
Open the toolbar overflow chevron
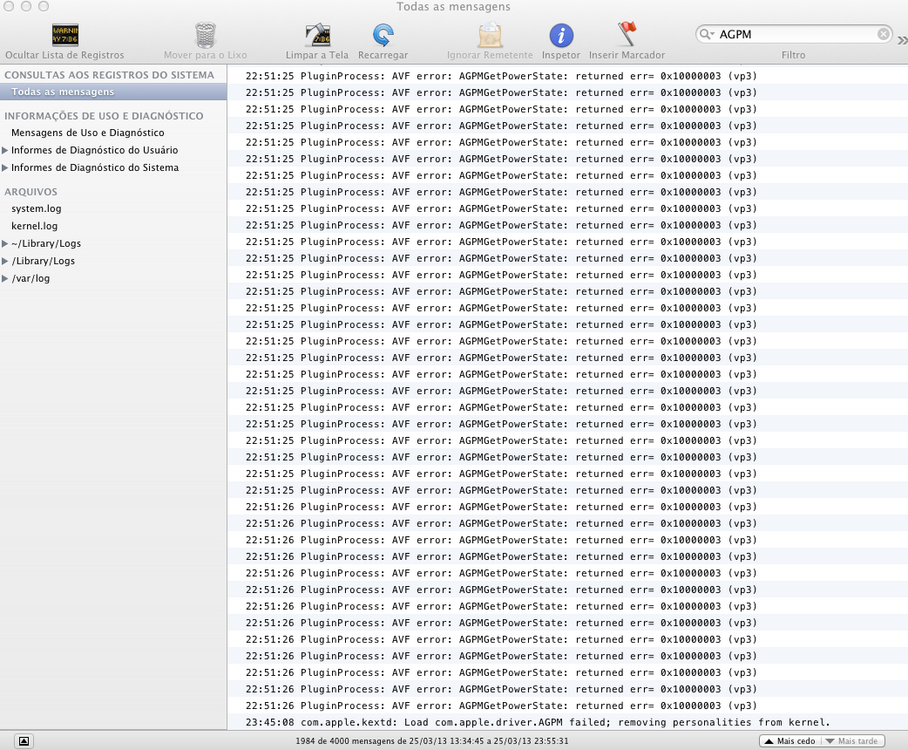tap(902, 41)
